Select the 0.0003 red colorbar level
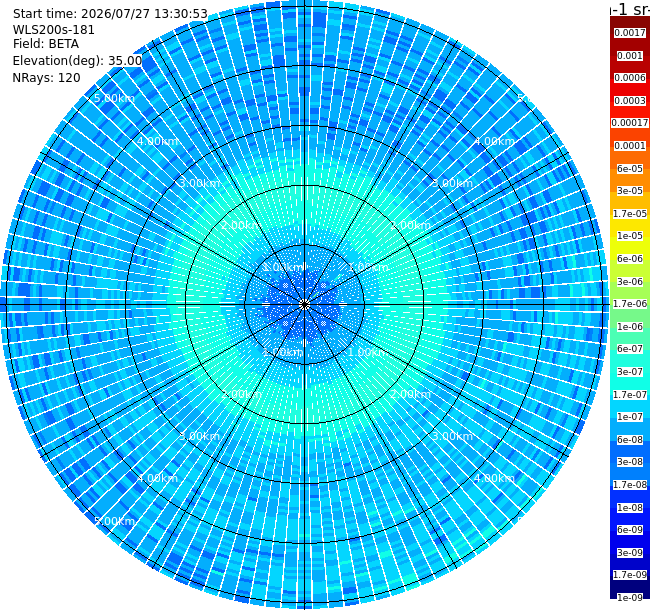This screenshot has width=650, height=610. (630, 101)
